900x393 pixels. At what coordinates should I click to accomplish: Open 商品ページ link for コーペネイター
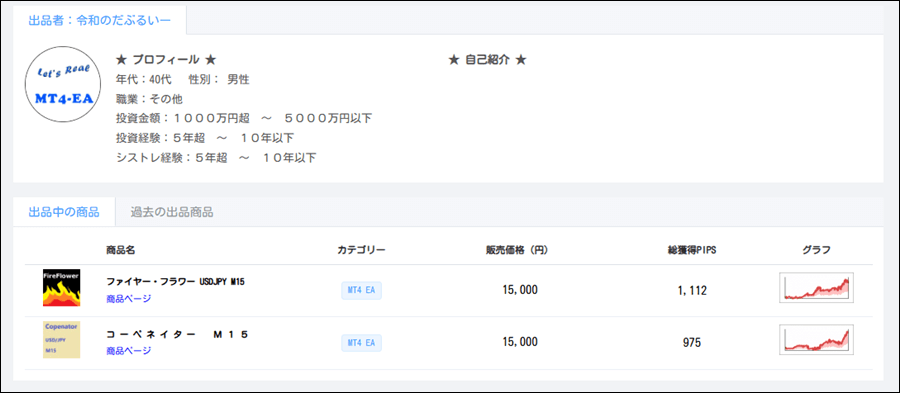129,351
